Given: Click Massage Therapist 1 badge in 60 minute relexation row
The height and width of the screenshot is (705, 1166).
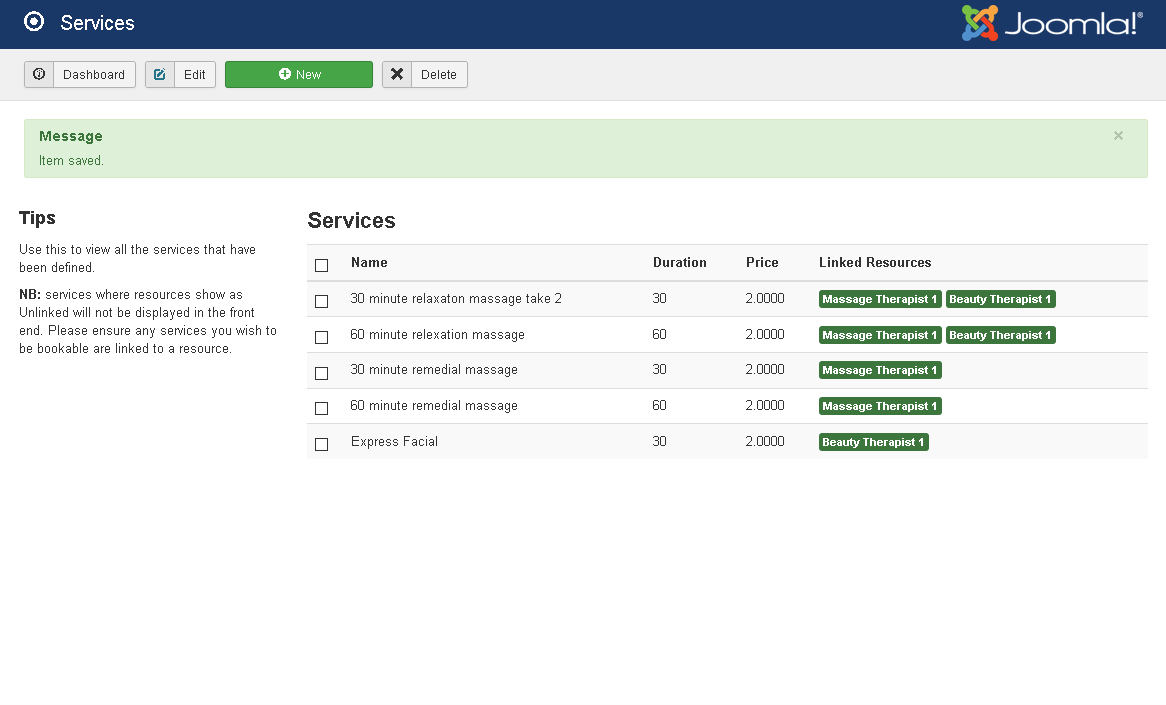Looking at the screenshot, I should click(x=880, y=335).
